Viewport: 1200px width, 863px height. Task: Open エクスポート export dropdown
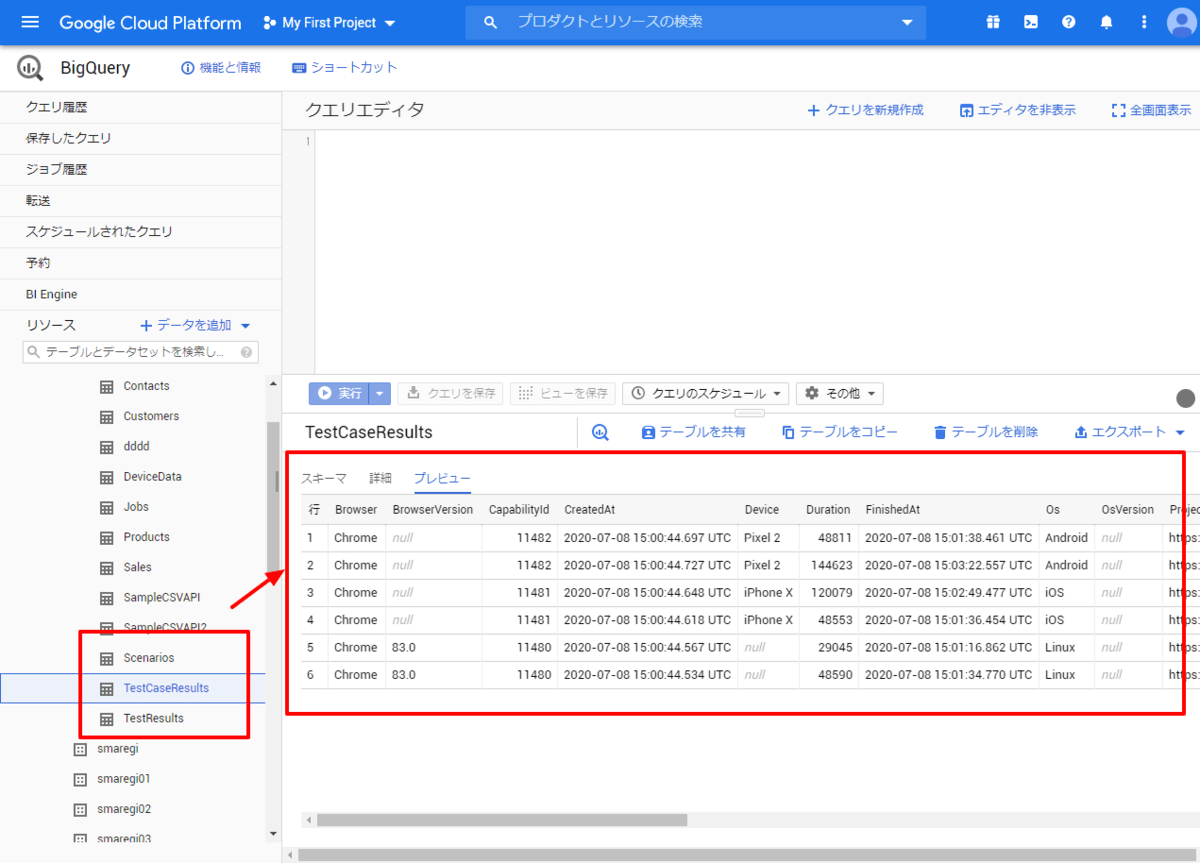1129,432
